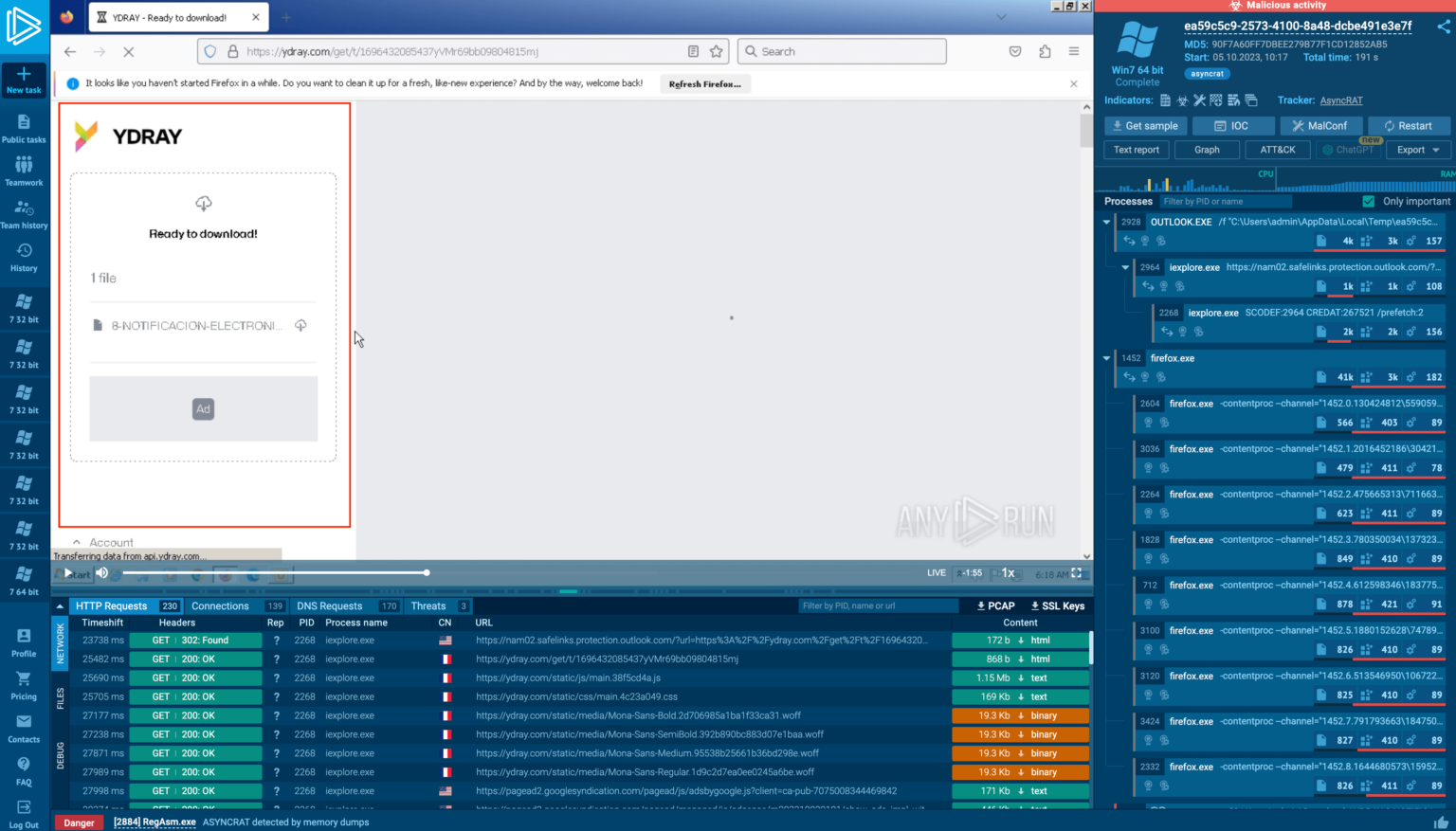Click the share icon beside task ID

1444,27
